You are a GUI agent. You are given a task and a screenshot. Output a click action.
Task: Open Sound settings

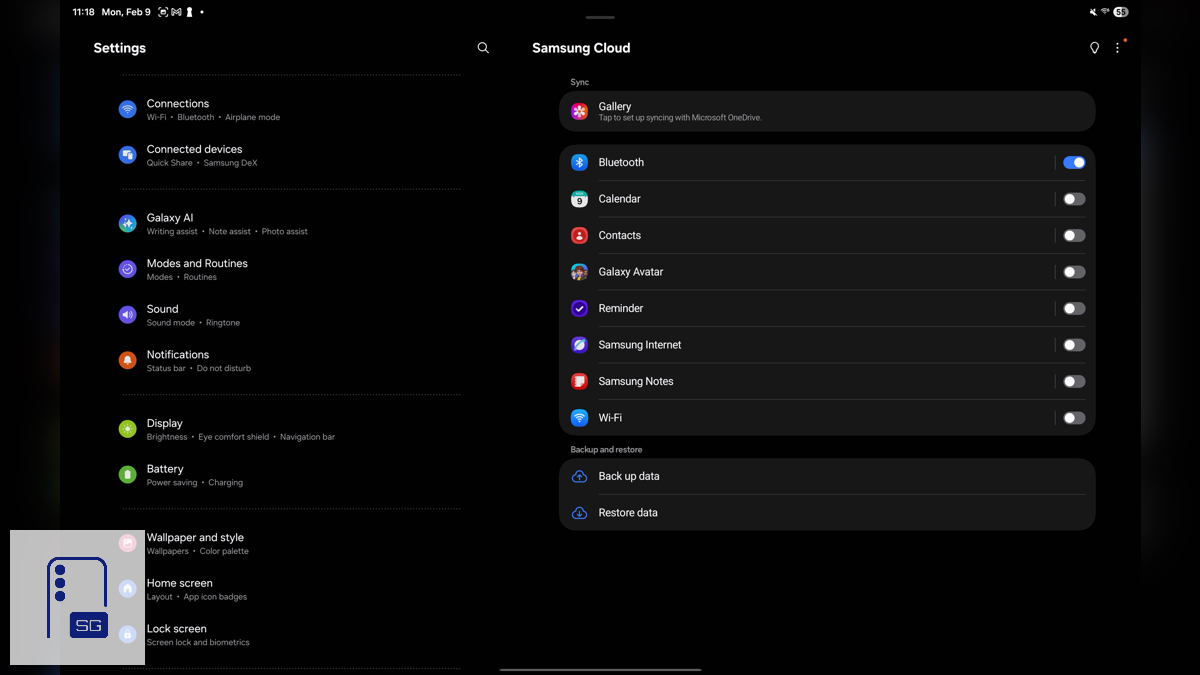[290, 315]
